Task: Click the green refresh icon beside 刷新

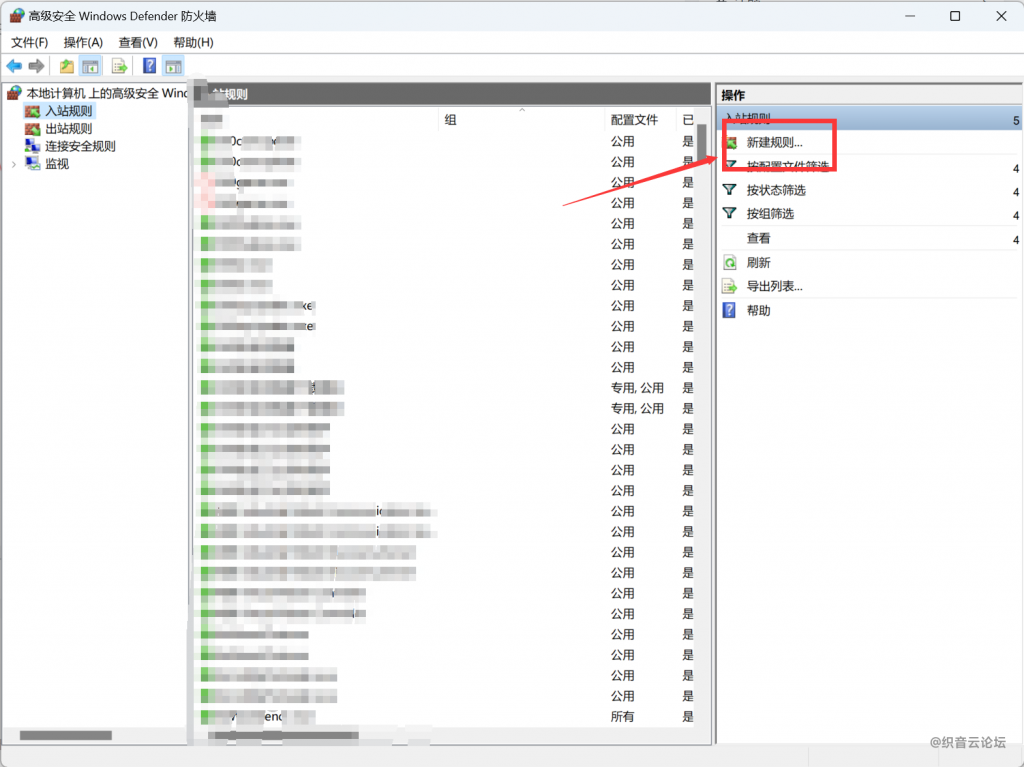Action: [x=730, y=263]
